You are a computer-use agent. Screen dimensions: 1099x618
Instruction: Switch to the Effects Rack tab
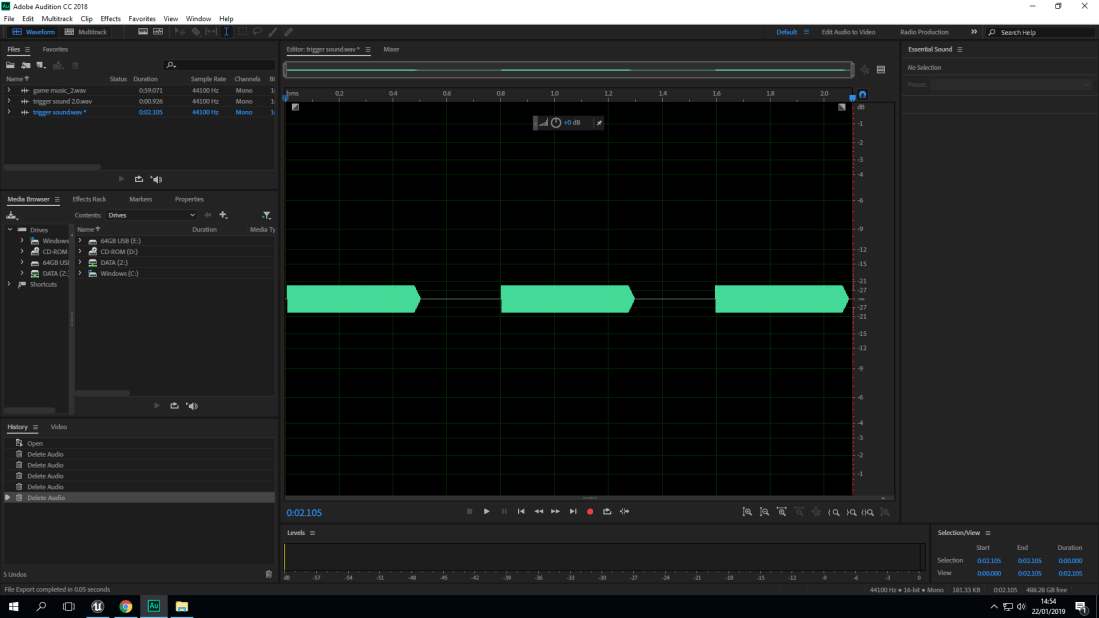[x=89, y=199]
